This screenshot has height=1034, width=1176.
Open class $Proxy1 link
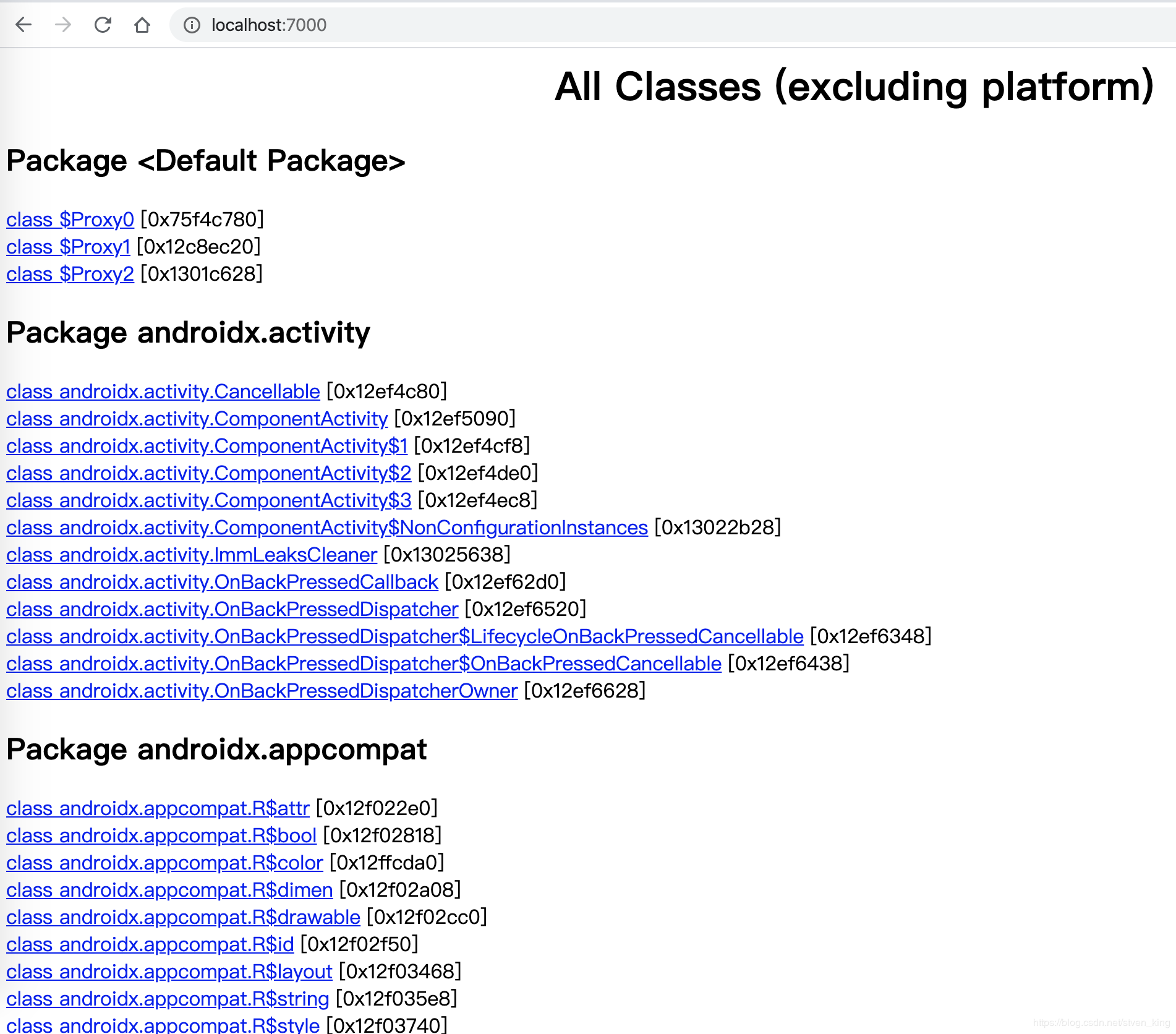68,247
